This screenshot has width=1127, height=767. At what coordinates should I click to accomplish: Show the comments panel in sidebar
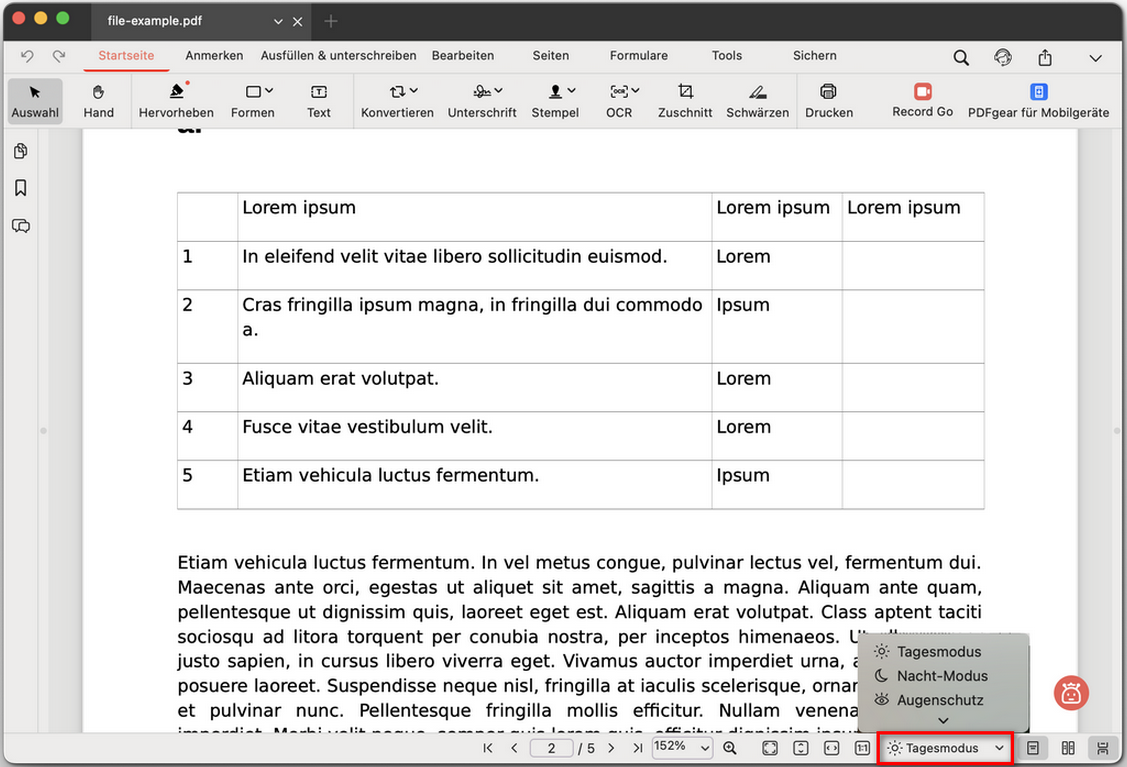21,225
